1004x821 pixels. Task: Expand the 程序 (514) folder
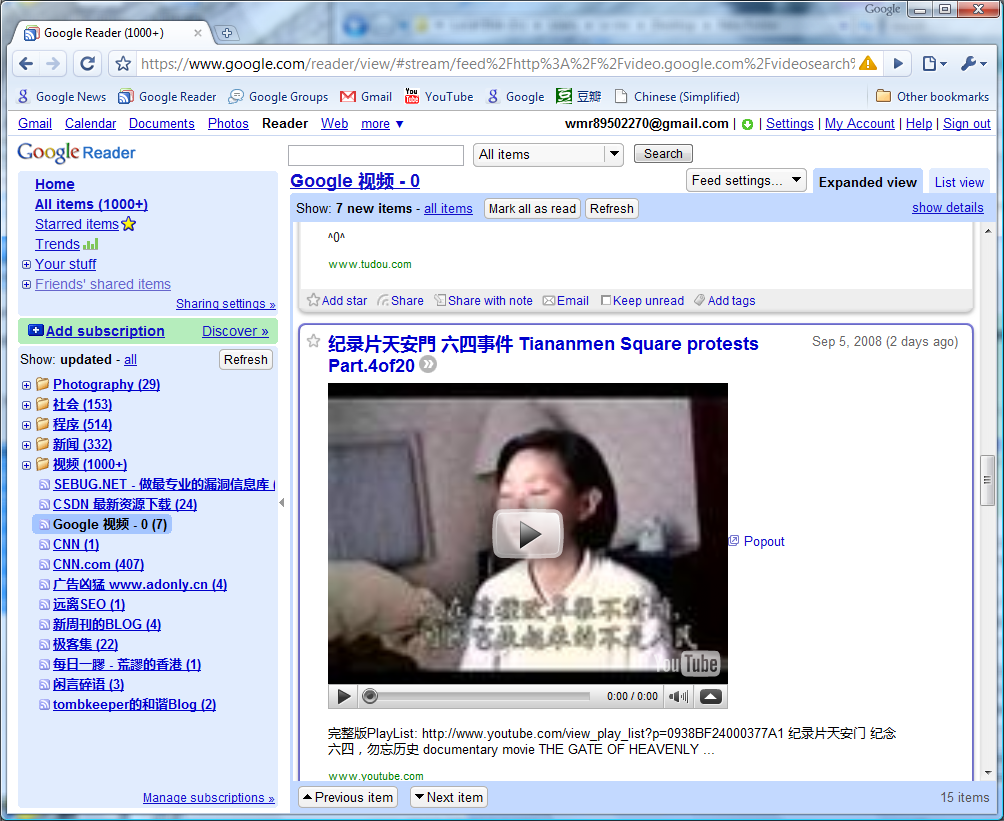(x=26, y=425)
